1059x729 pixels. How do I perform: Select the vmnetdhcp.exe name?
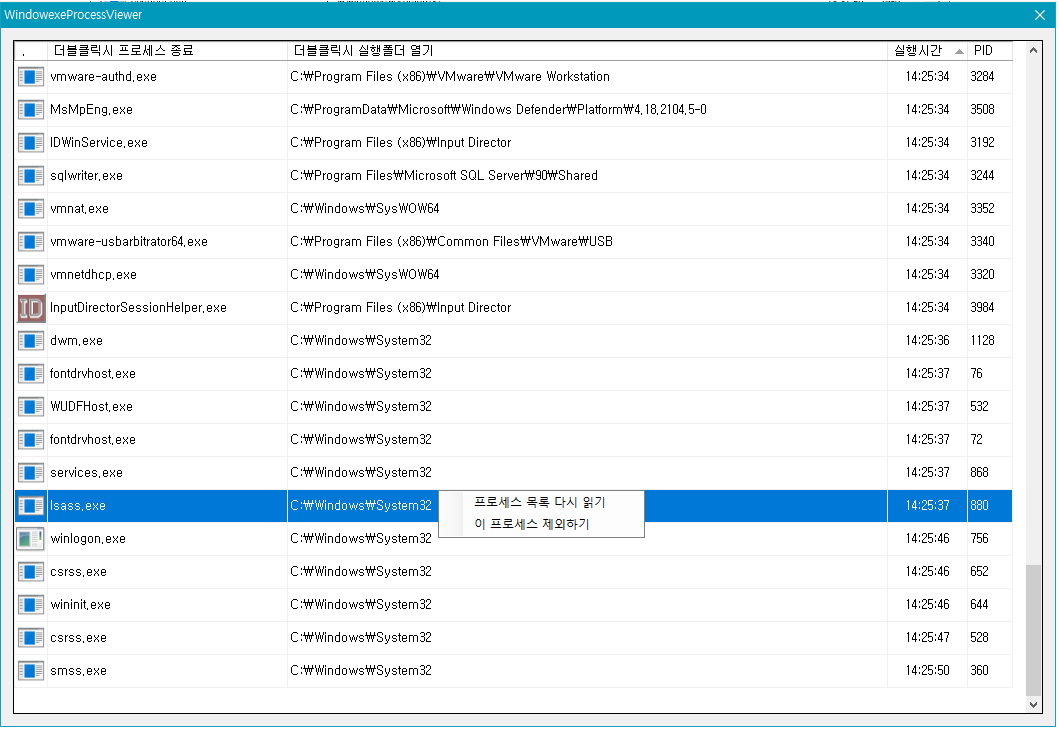click(93, 275)
